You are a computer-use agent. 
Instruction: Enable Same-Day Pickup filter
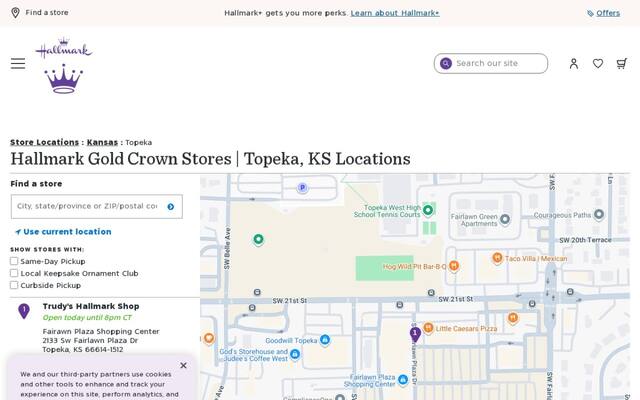point(14,261)
